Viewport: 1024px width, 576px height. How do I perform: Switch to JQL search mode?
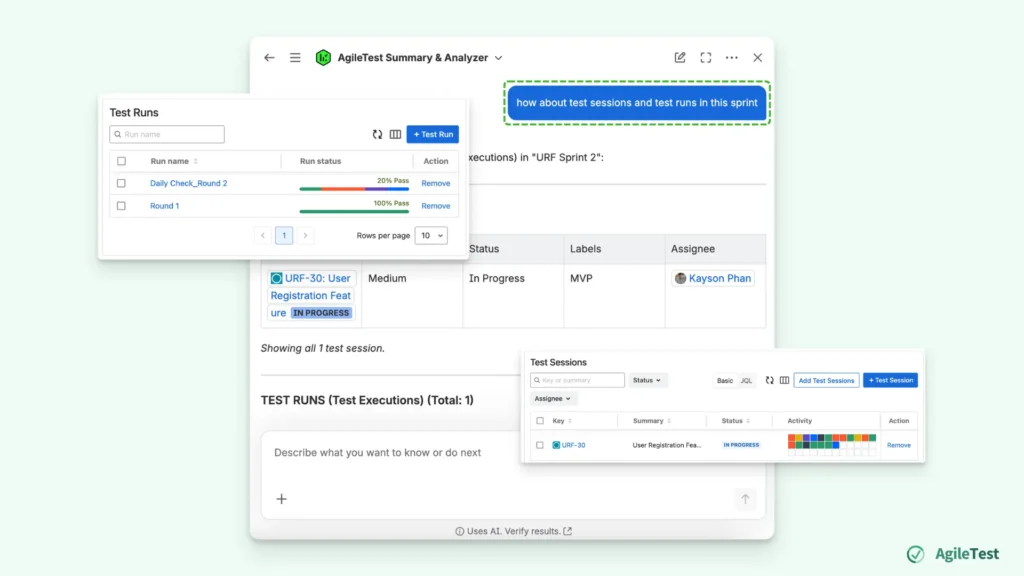pos(746,380)
